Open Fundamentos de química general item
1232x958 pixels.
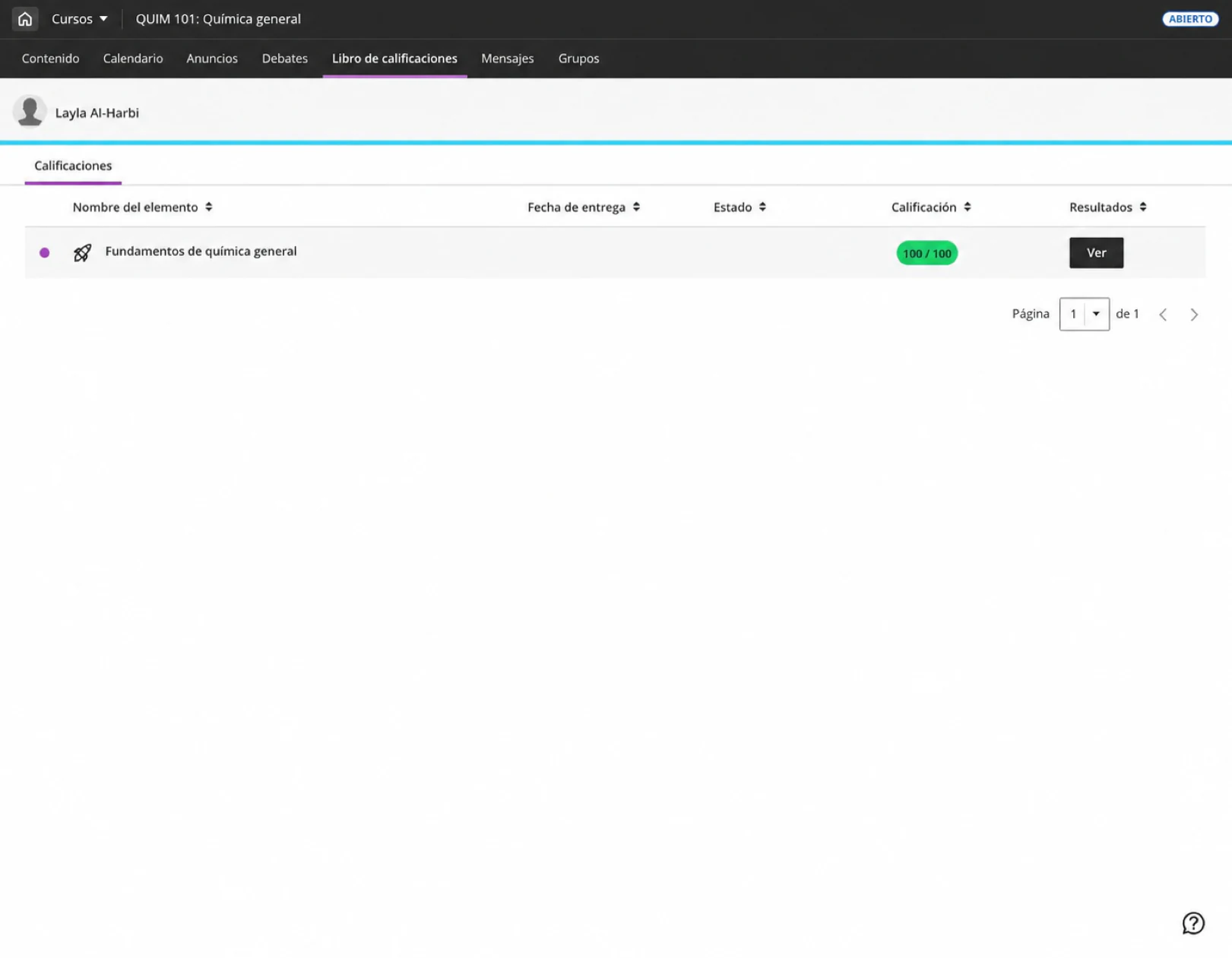201,251
